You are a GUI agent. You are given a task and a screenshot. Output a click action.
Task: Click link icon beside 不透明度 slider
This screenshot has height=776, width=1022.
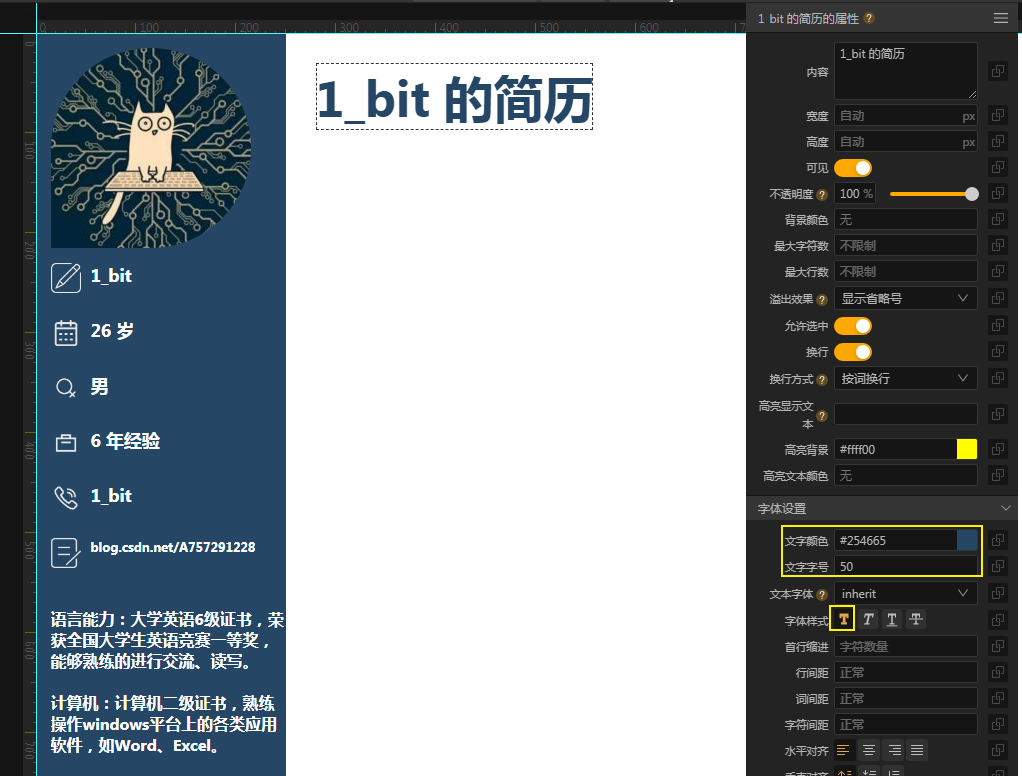tap(997, 194)
